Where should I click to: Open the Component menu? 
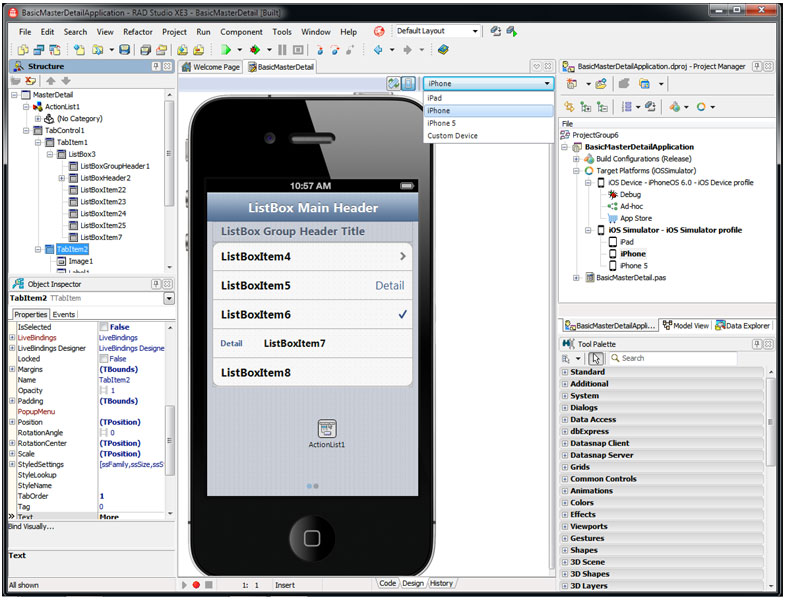coord(241,32)
